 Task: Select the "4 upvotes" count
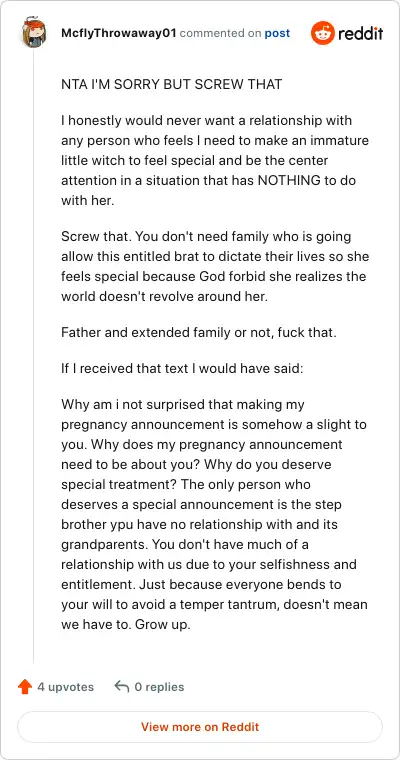[65, 687]
